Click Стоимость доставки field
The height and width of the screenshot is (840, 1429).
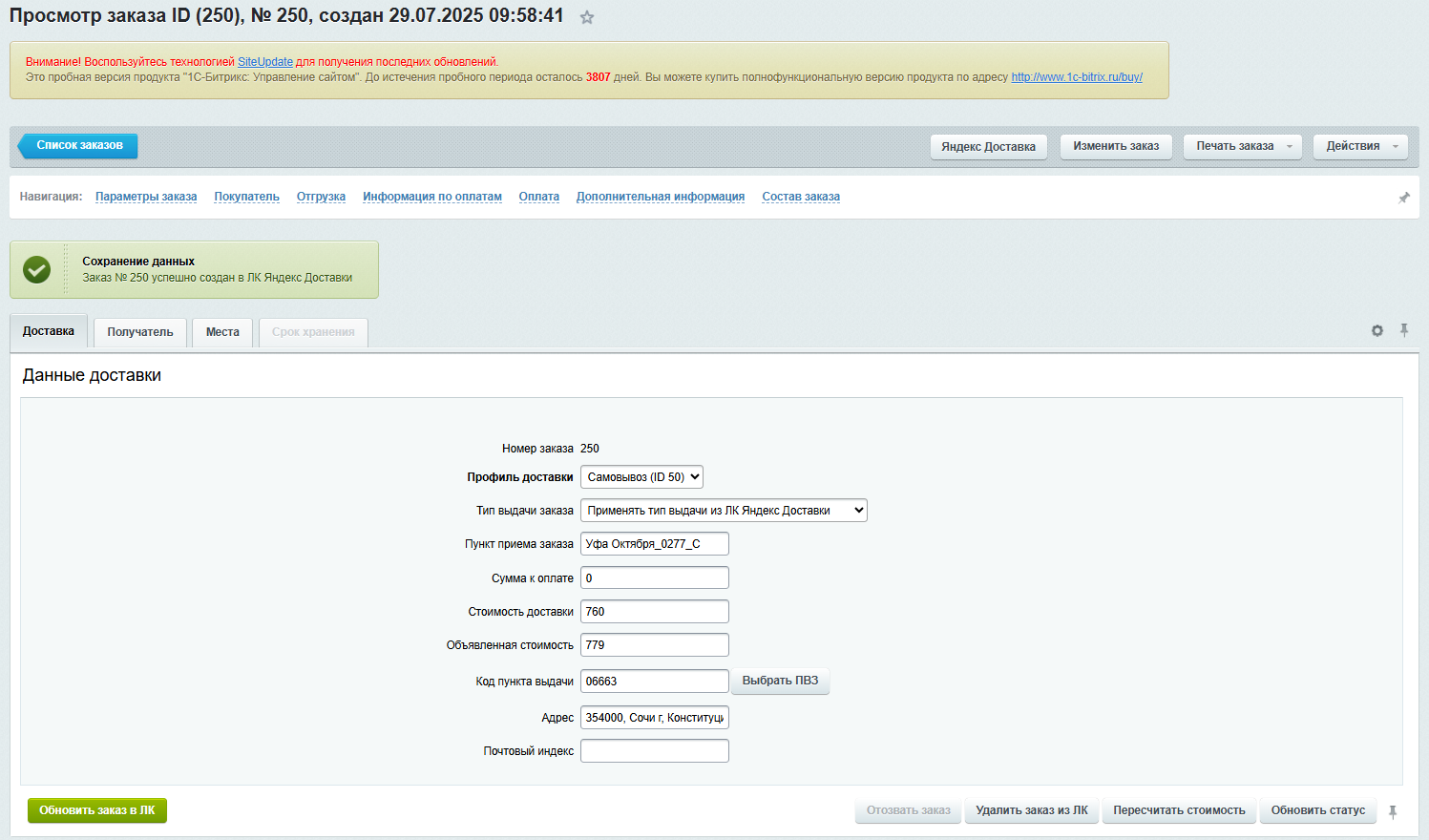(x=655, y=612)
